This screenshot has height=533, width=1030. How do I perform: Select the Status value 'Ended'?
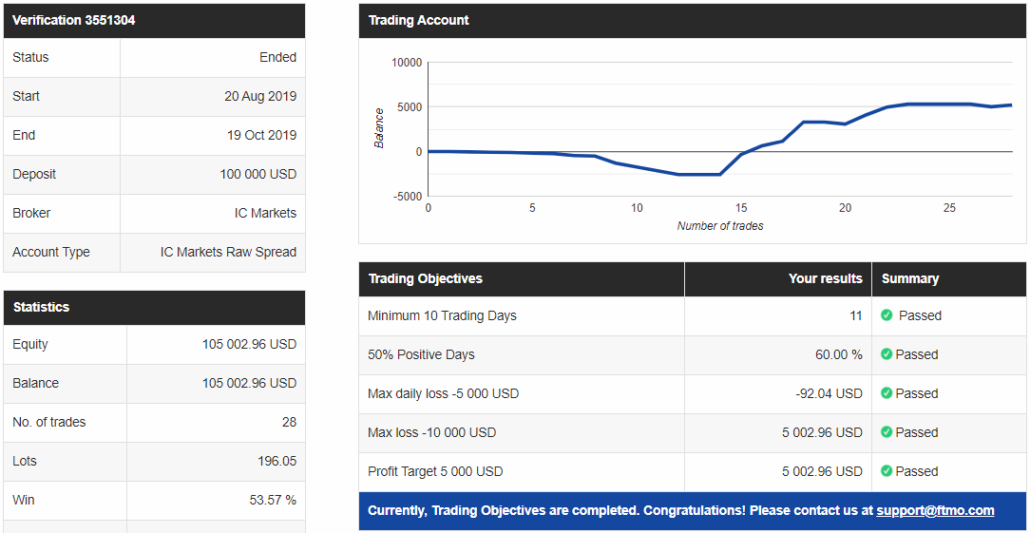point(277,57)
